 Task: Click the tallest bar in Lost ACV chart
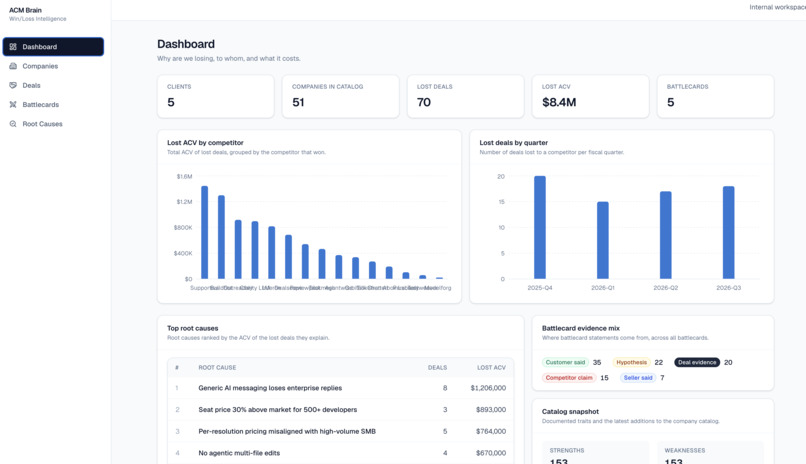point(205,232)
